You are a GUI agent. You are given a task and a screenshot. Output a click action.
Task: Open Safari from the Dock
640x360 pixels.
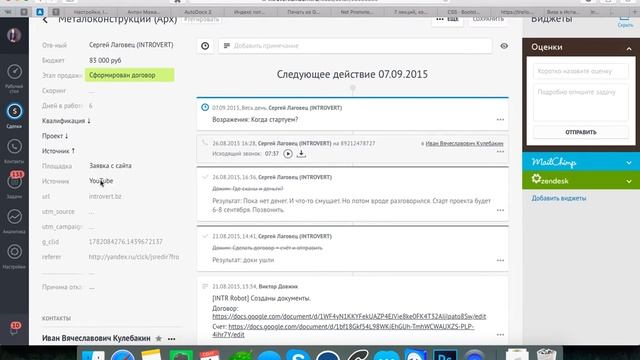click(122, 355)
